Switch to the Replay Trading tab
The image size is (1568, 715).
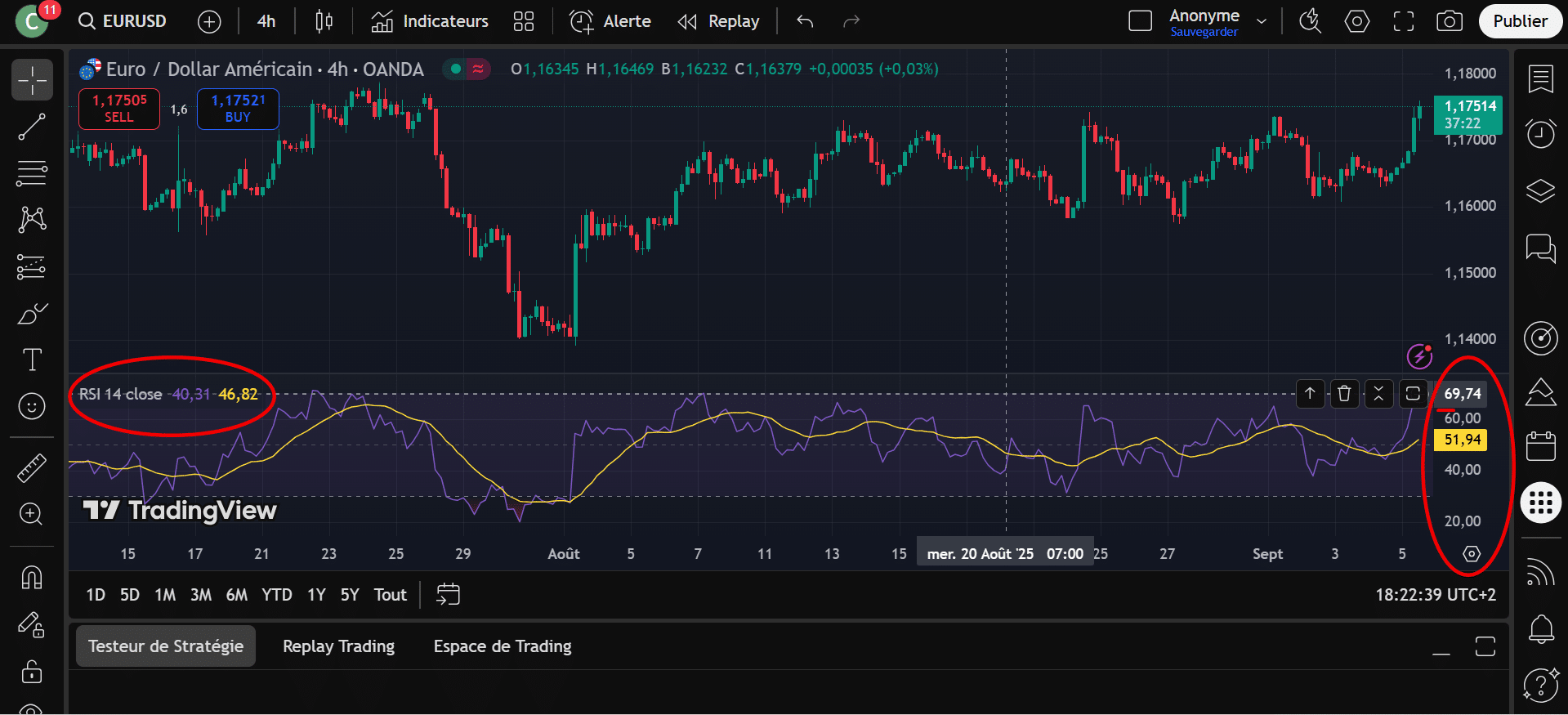[338, 646]
